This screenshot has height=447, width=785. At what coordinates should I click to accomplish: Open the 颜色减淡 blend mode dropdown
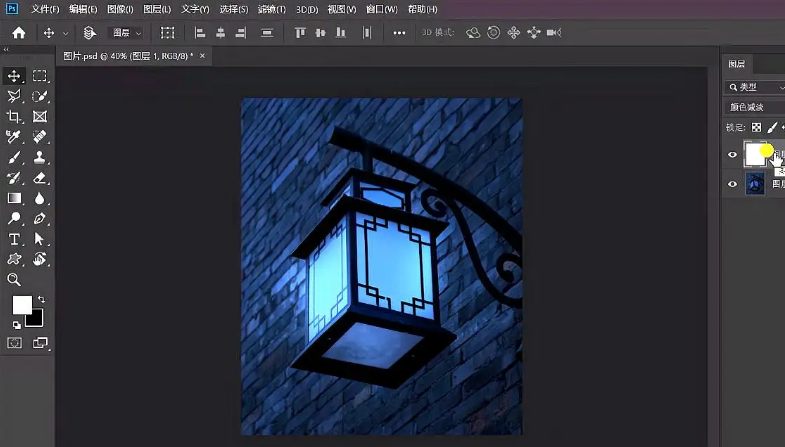[x=755, y=107]
